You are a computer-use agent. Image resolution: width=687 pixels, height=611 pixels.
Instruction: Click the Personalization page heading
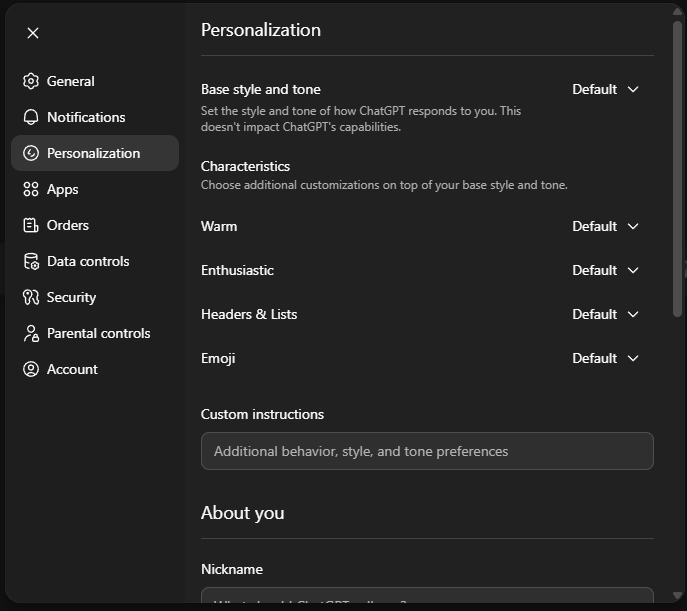coord(261,30)
